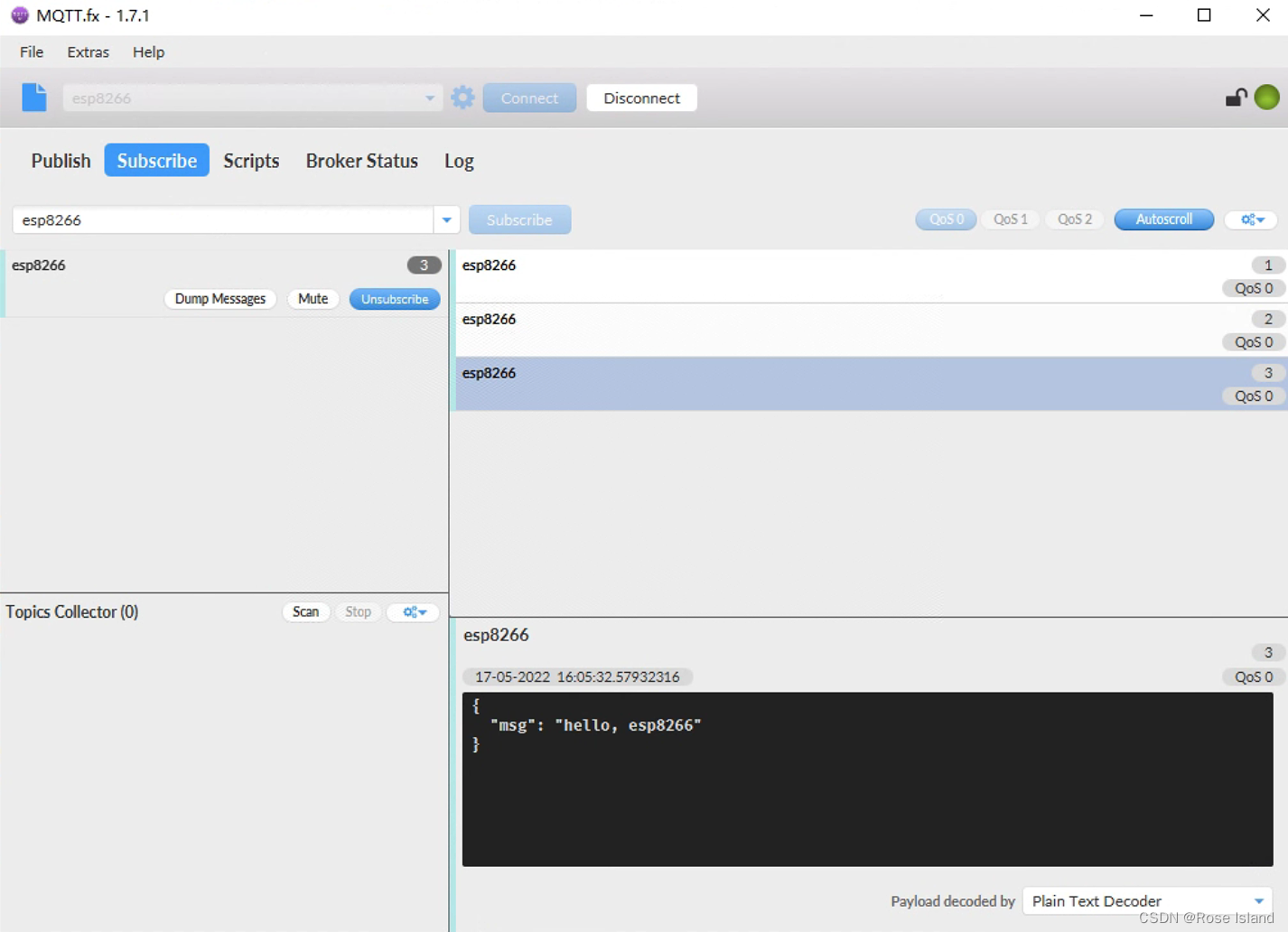
Task: Start a topic Scan
Action: tap(306, 611)
